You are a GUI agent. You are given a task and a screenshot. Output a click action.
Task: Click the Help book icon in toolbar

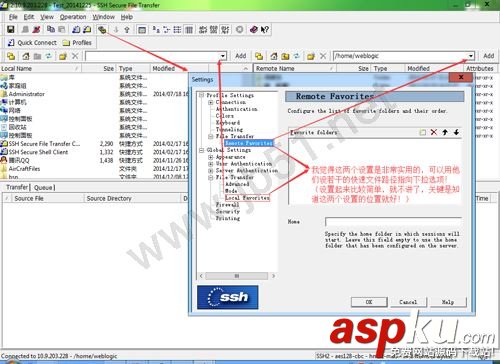[254, 30]
